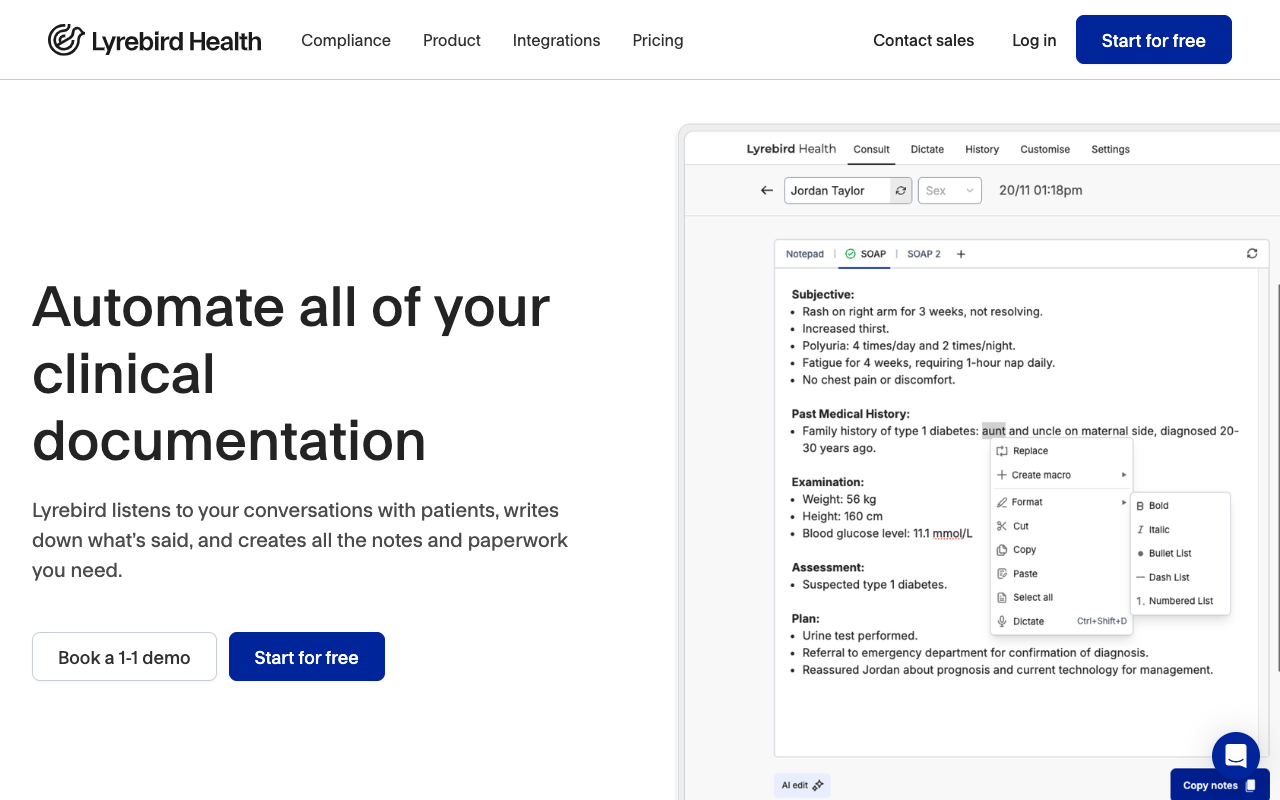Open the History tab
The image size is (1280, 800).
(x=982, y=149)
